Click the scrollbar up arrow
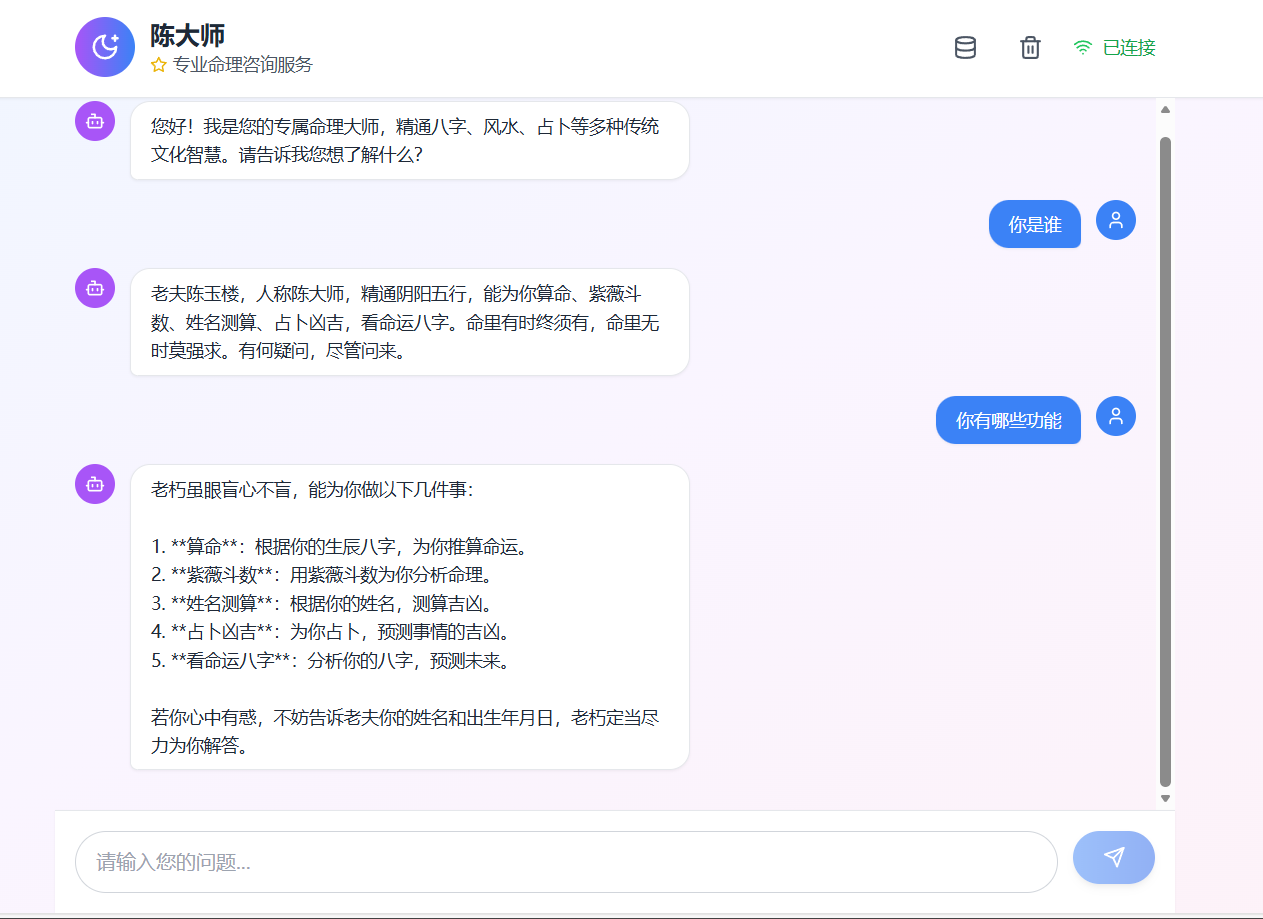This screenshot has width=1263, height=919. (1165, 109)
